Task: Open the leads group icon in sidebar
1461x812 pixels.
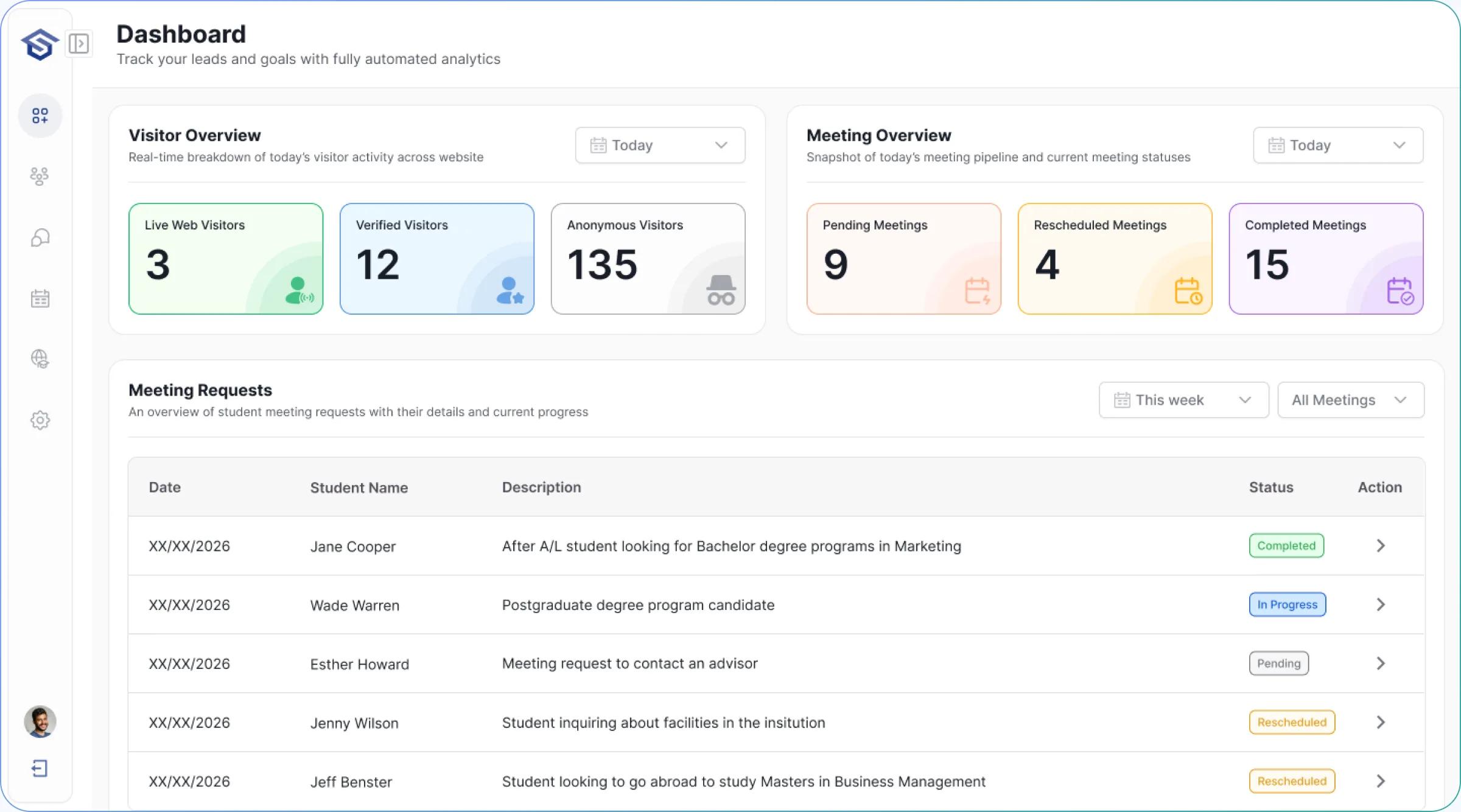Action: [x=40, y=177]
